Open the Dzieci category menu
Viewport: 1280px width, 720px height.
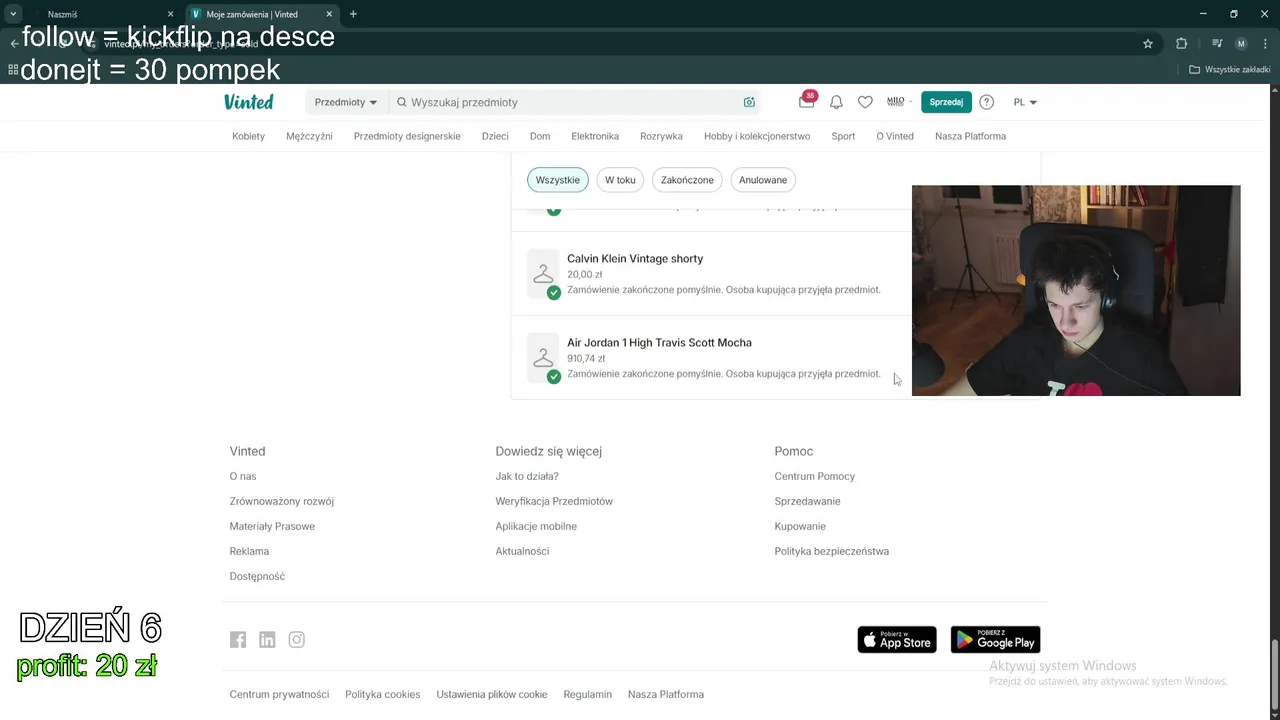click(x=495, y=136)
